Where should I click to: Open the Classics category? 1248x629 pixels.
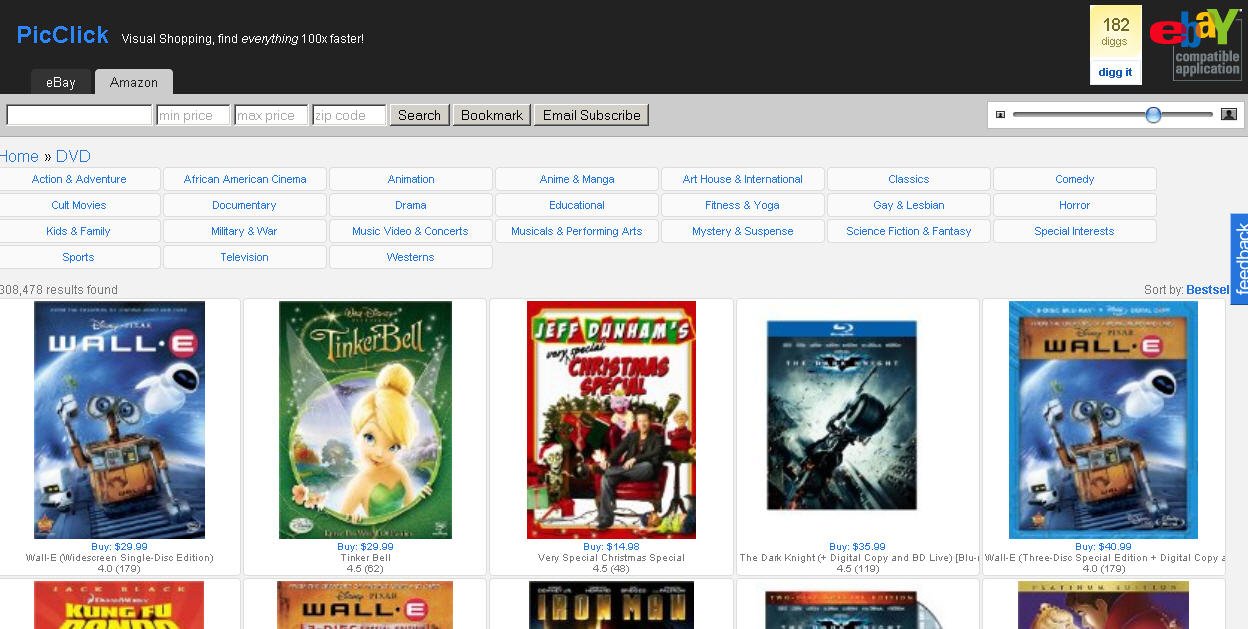(x=909, y=179)
